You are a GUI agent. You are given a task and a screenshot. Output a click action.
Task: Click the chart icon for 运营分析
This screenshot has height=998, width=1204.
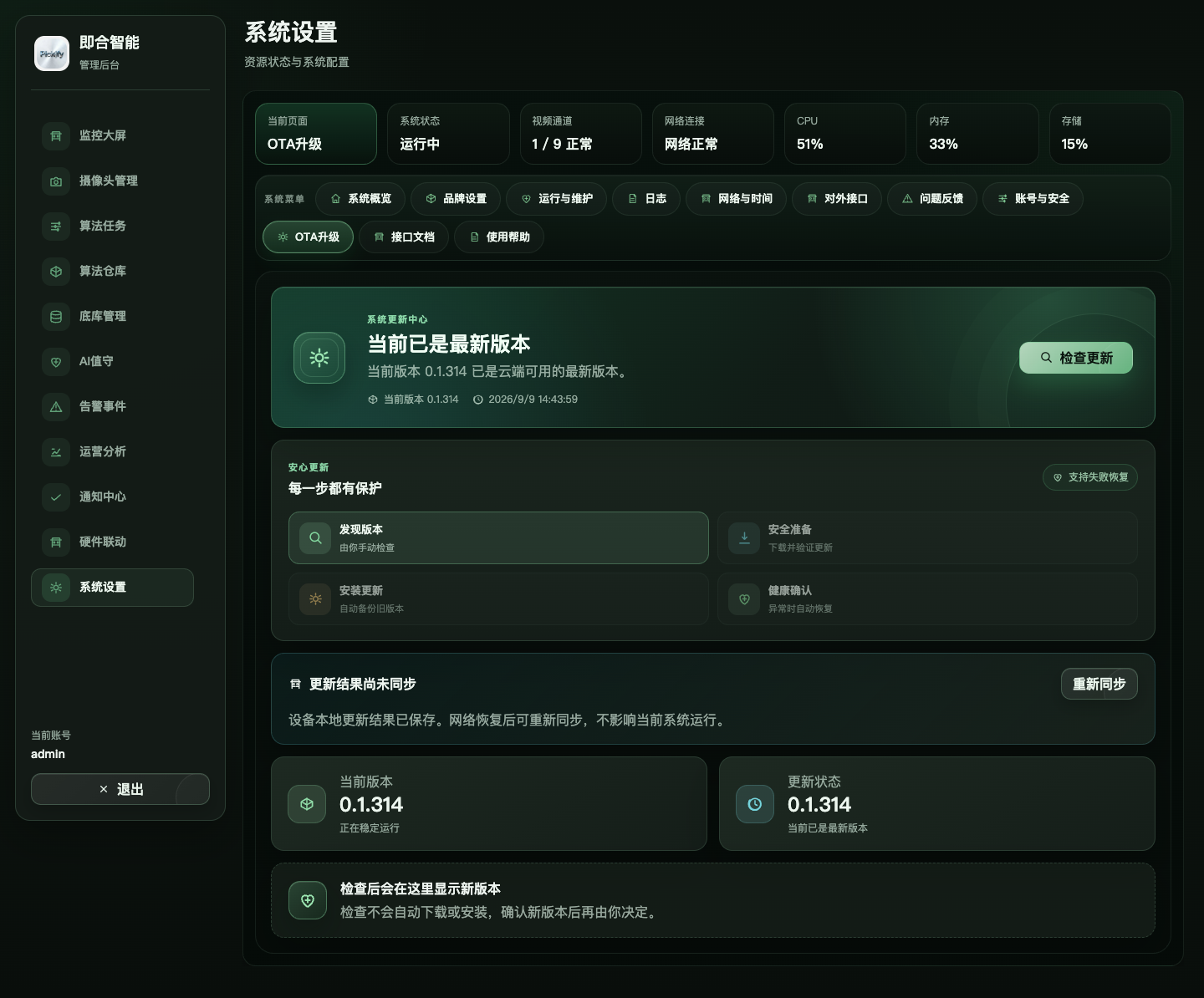[56, 451]
